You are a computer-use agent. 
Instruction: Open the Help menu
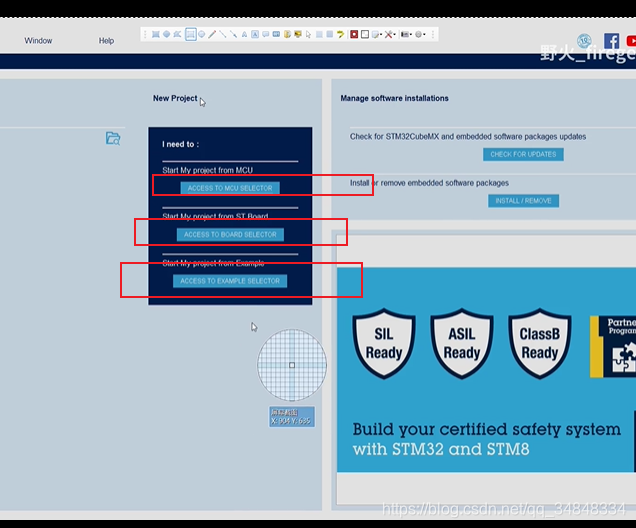pyautogui.click(x=106, y=41)
